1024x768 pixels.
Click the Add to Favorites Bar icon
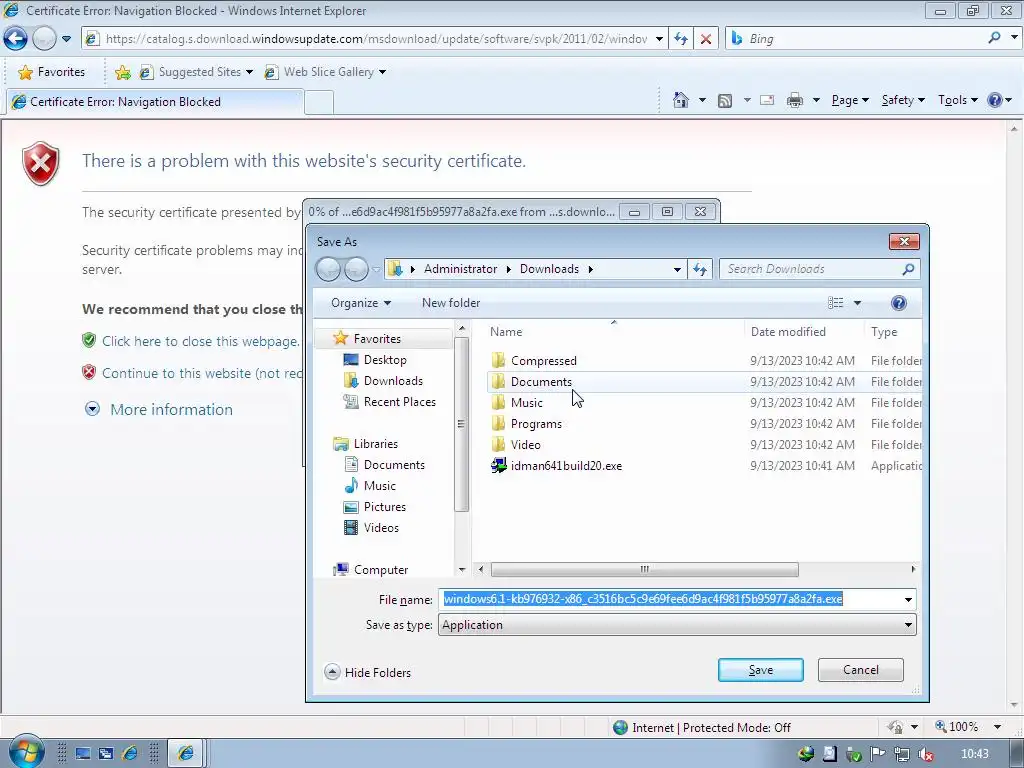[x=122, y=72]
